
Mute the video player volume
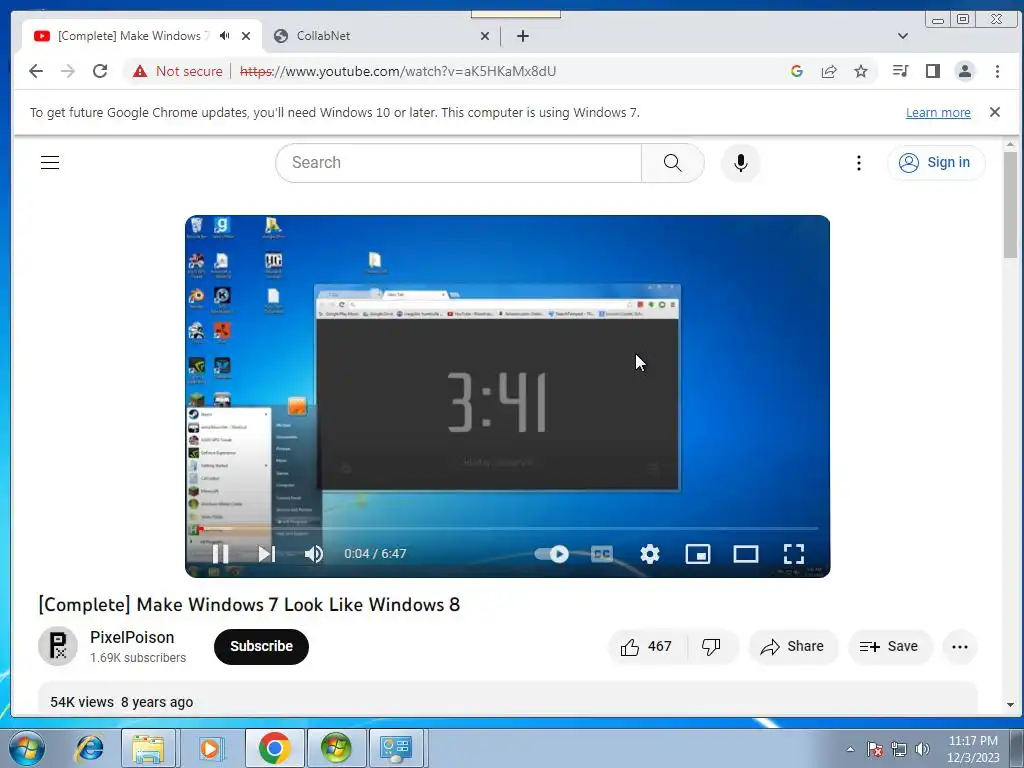tap(313, 554)
